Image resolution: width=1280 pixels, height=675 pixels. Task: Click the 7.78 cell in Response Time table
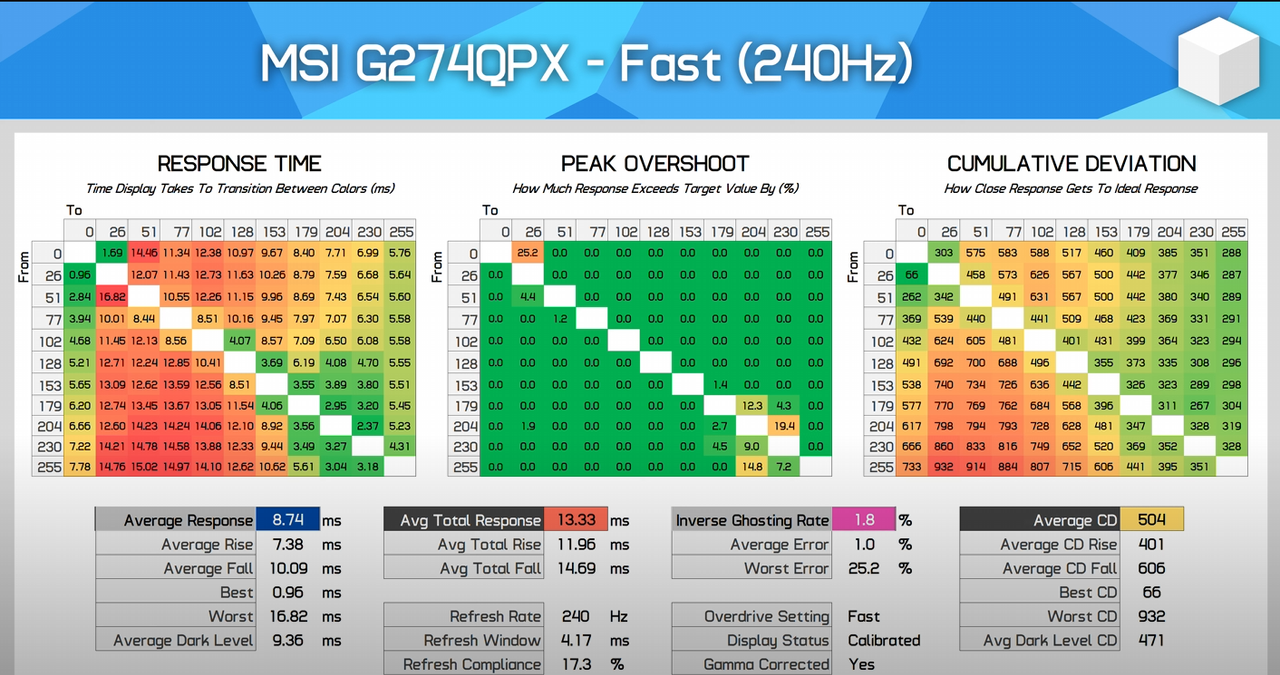[80, 466]
